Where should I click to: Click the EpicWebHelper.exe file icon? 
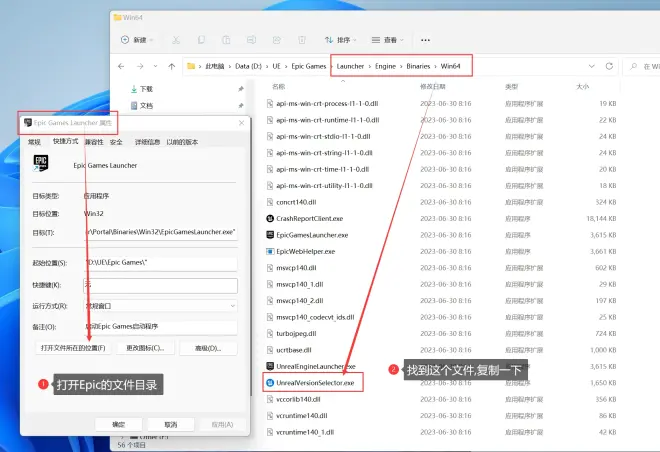click(x=268, y=251)
